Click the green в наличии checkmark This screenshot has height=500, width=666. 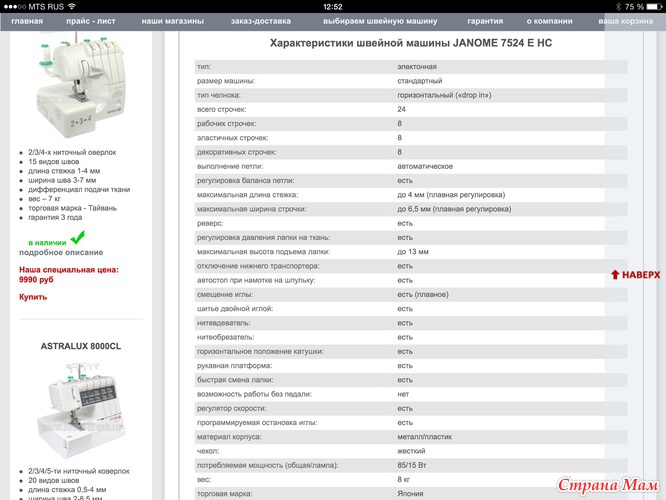tap(77, 237)
